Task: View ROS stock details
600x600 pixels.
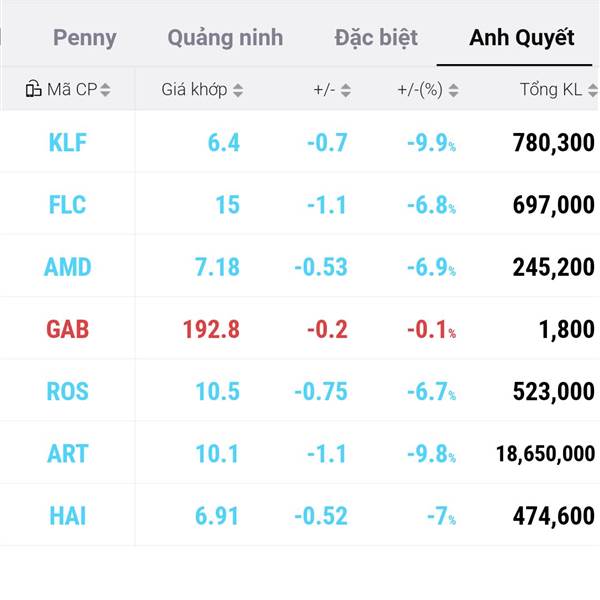Action: [x=67, y=391]
